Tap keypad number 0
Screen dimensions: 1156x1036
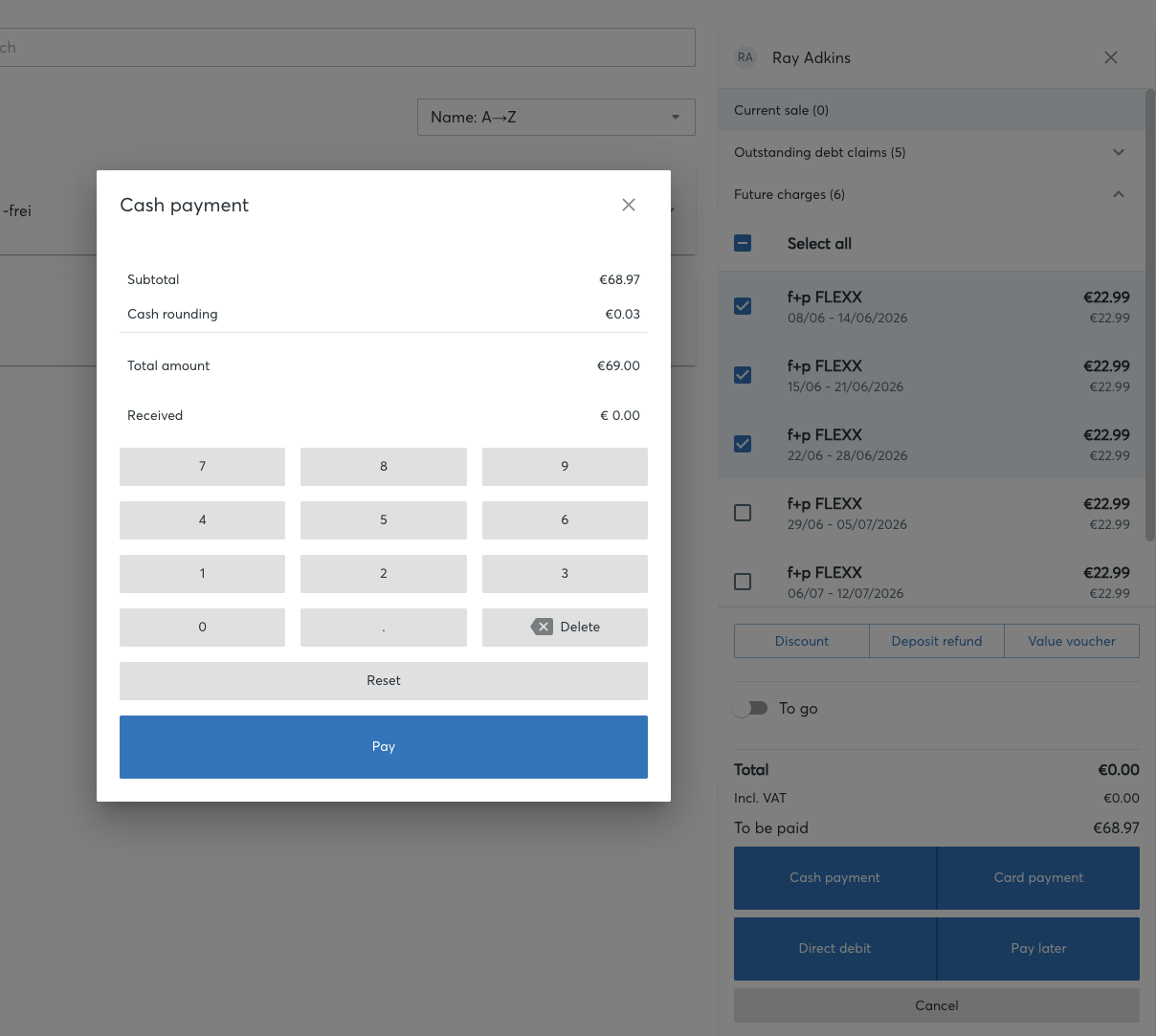coord(202,628)
